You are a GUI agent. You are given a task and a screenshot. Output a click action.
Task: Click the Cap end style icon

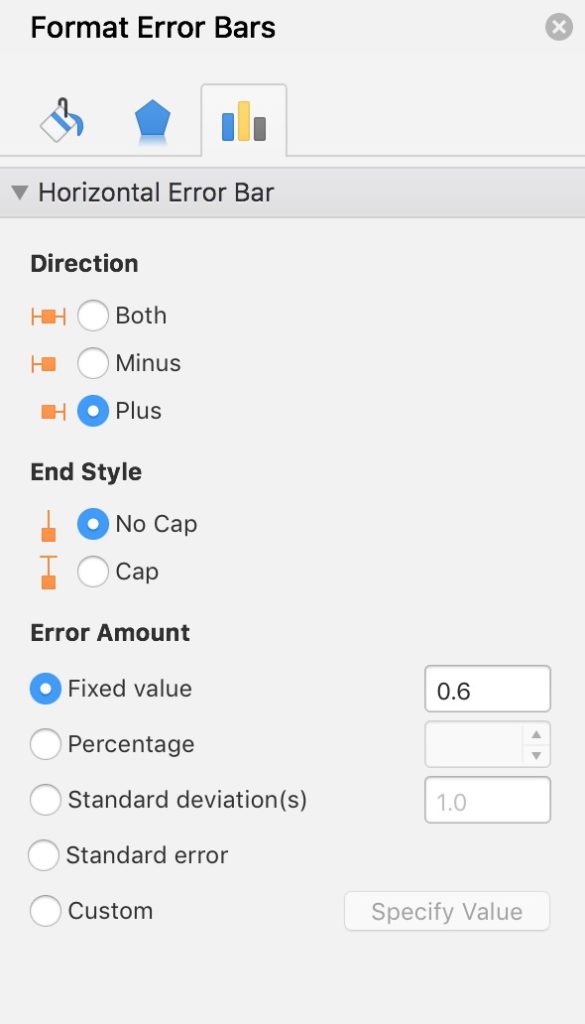pos(47,571)
